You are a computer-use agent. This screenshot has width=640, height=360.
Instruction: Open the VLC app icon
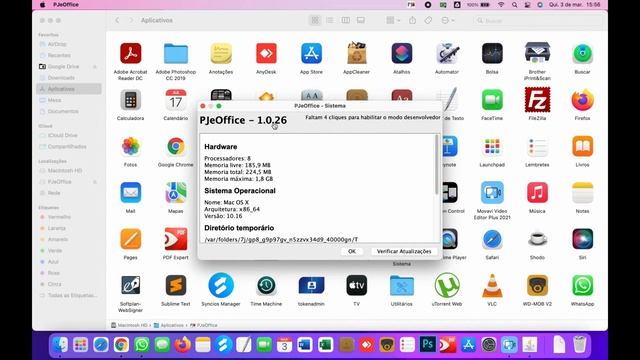pos(492,285)
